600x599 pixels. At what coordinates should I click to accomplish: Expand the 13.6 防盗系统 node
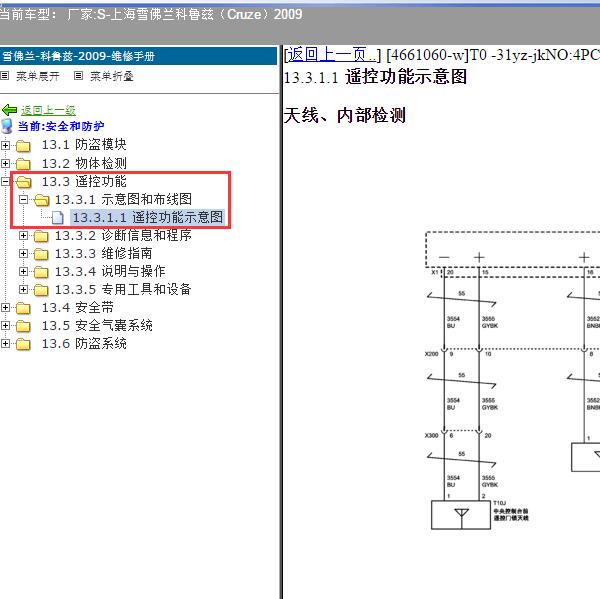click(5, 343)
